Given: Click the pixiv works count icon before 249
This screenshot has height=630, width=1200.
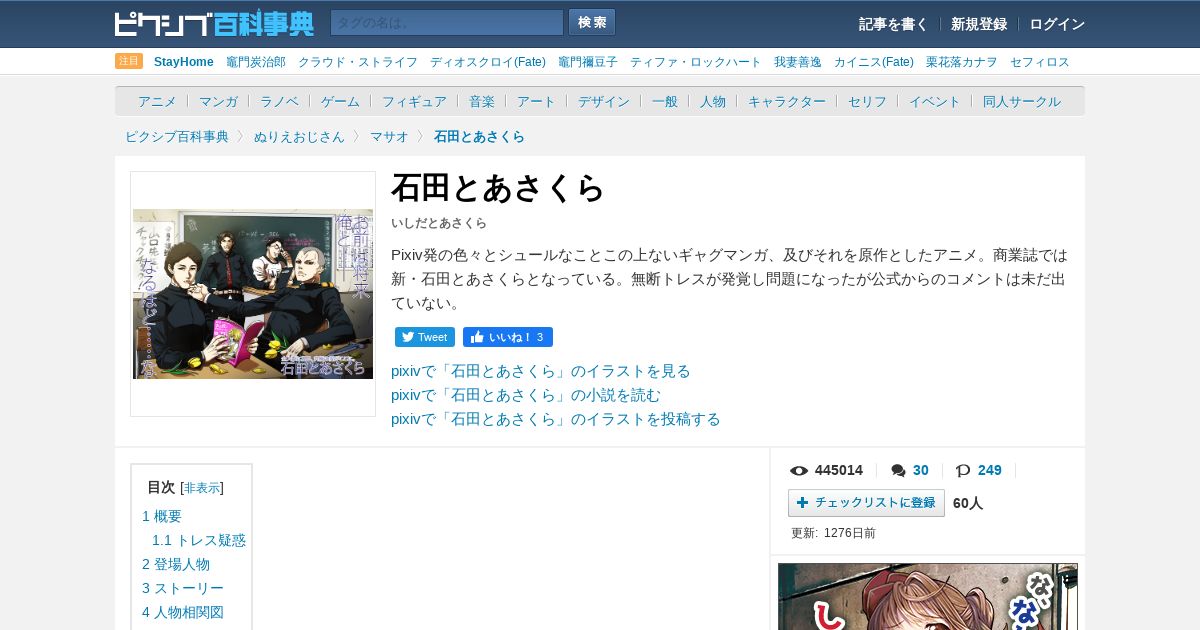Looking at the screenshot, I should (963, 471).
